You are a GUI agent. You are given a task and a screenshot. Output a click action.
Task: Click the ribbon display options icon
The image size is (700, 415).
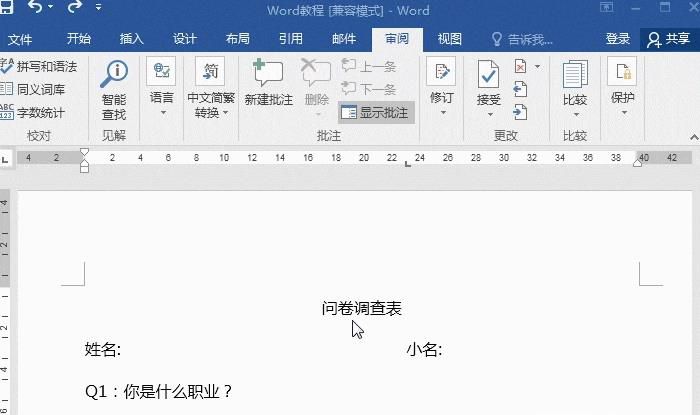pyautogui.click(x=607, y=7)
